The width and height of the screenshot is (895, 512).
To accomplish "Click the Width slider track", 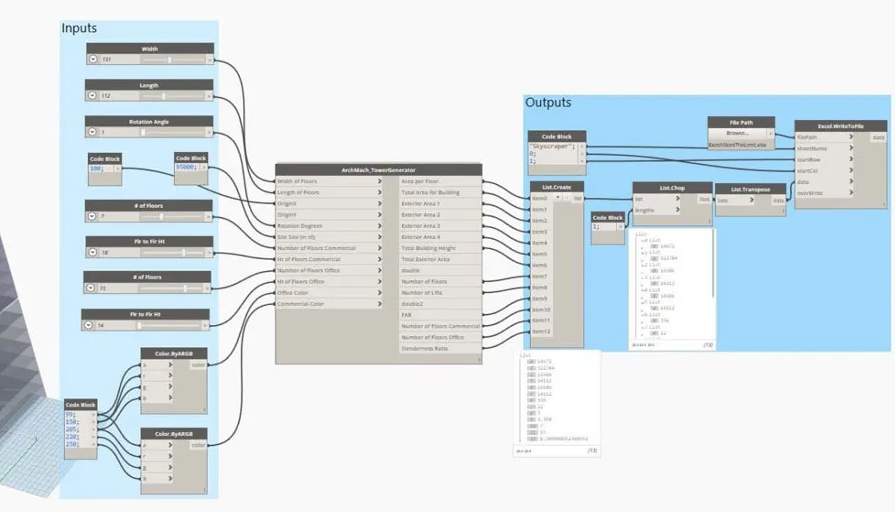I will tap(173, 59).
